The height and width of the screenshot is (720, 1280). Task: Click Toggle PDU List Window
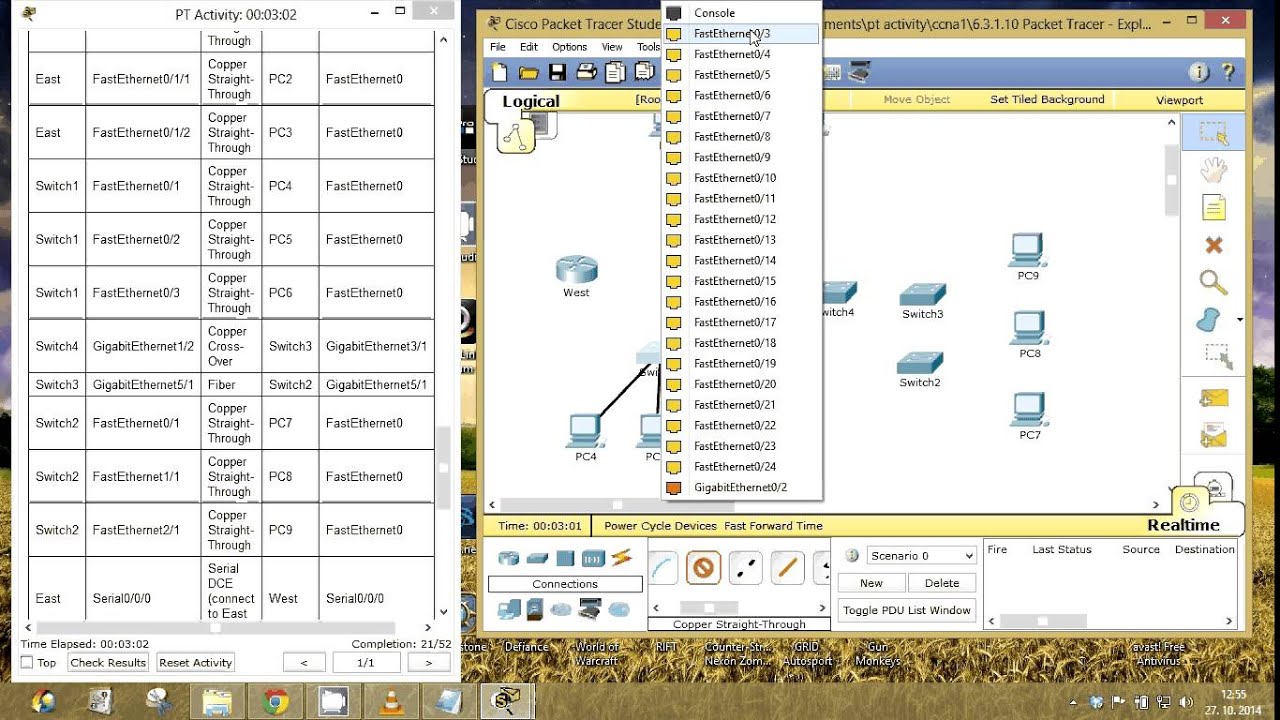(x=907, y=610)
